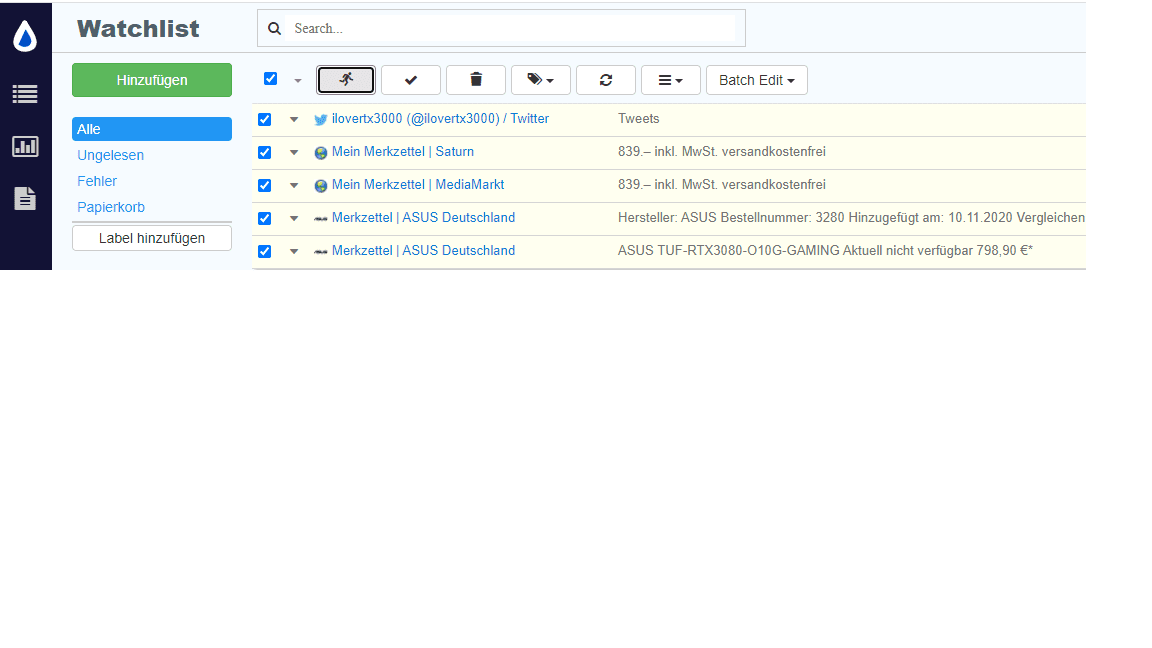Expand the MediaMarkt row dropdown arrow
Viewport: 1152px width, 648px height.
click(x=294, y=185)
